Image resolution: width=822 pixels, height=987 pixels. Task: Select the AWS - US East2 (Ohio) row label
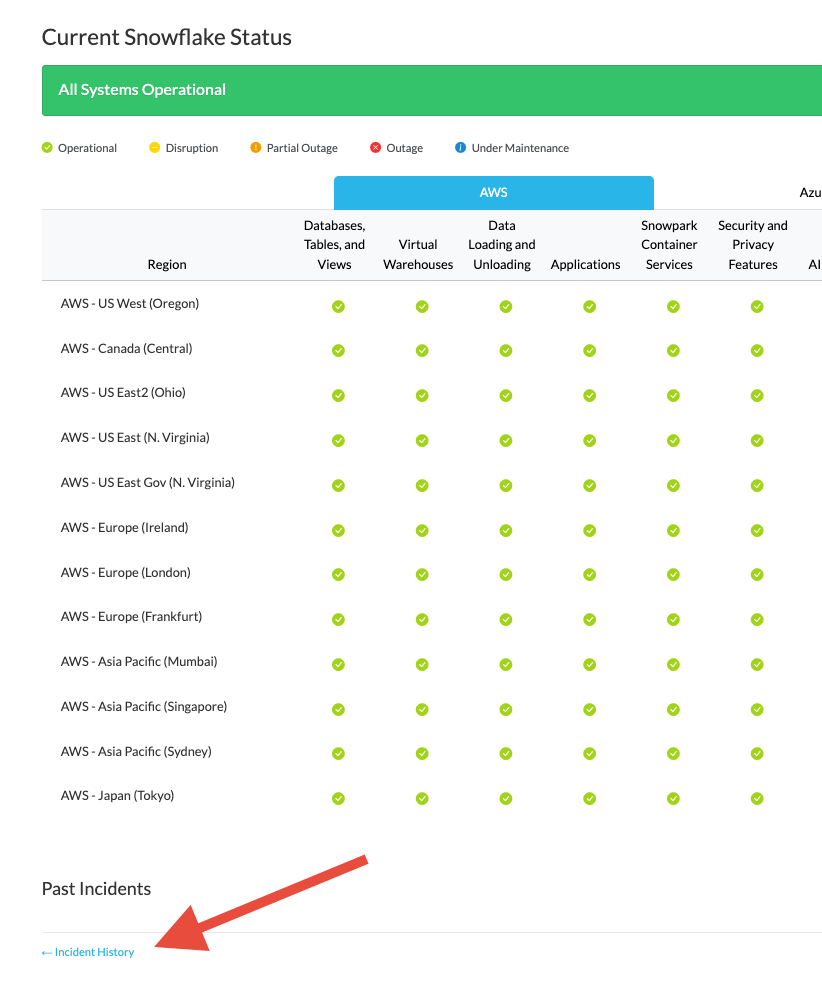tap(123, 392)
